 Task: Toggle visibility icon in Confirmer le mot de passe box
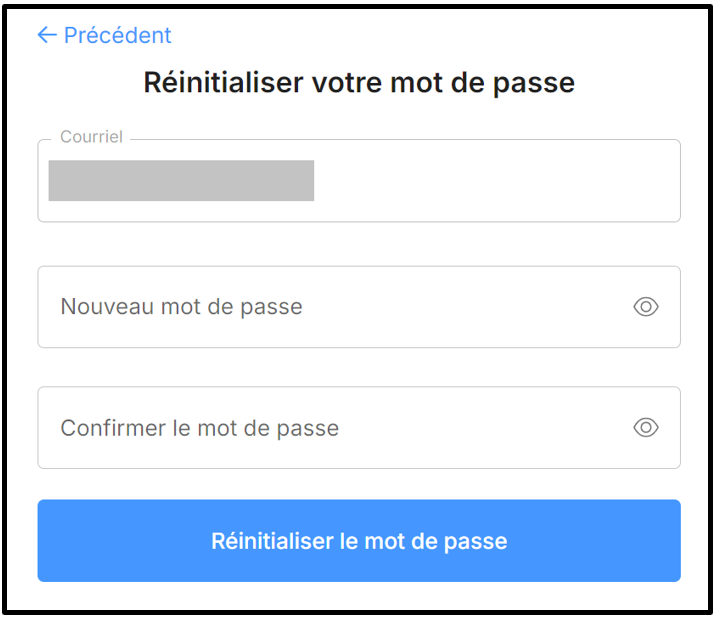(646, 428)
